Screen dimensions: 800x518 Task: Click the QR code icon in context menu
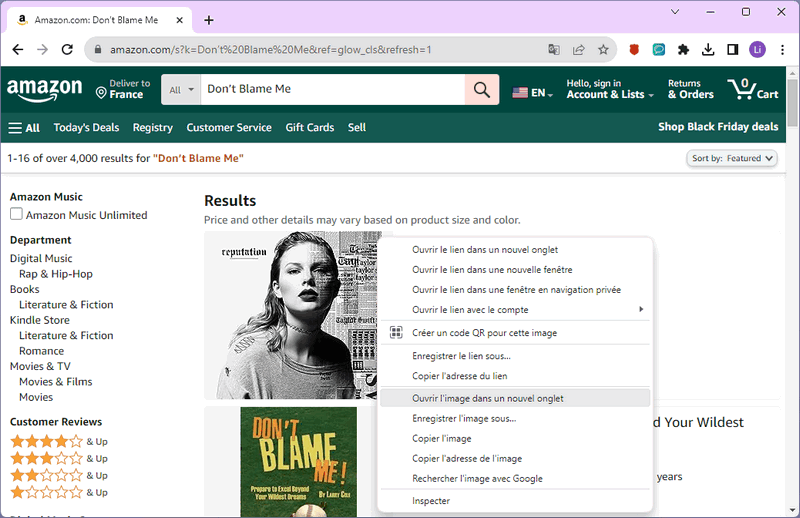(x=396, y=333)
